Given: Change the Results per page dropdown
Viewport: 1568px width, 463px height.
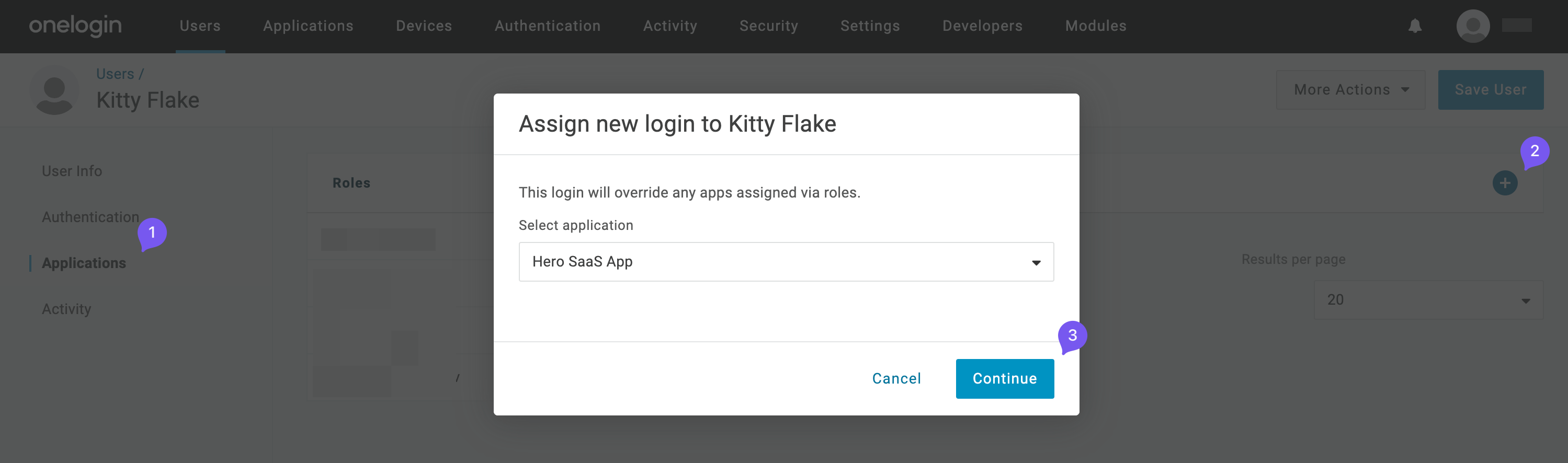Looking at the screenshot, I should click(1427, 299).
